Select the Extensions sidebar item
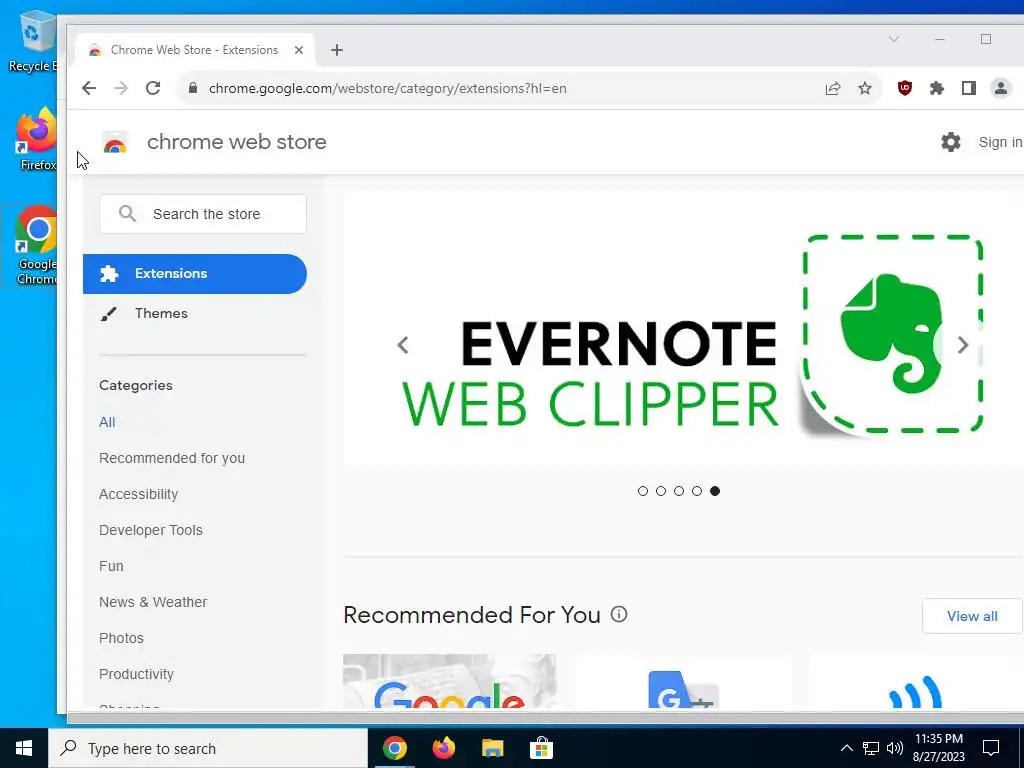Image resolution: width=1024 pixels, height=768 pixels. click(195, 274)
